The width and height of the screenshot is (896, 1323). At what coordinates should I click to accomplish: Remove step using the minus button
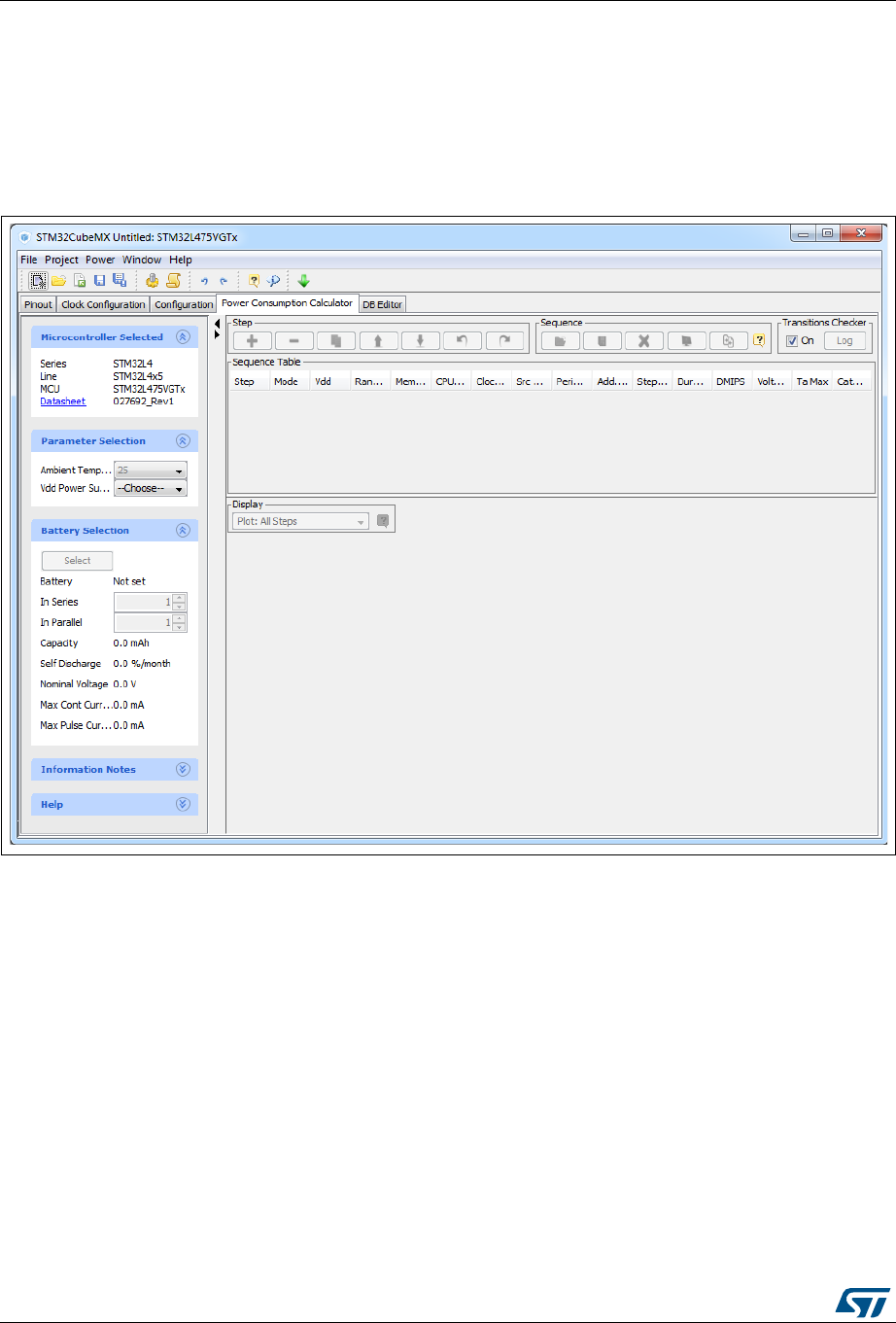pyautogui.click(x=294, y=341)
